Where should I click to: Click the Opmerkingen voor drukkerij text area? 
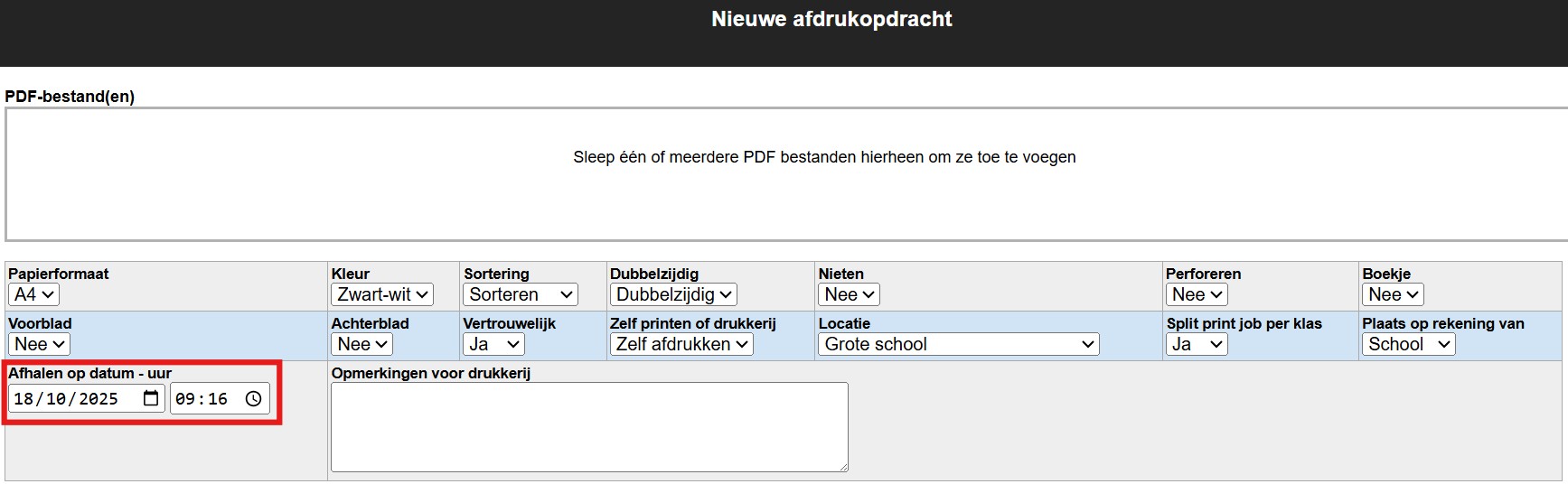pos(589,426)
